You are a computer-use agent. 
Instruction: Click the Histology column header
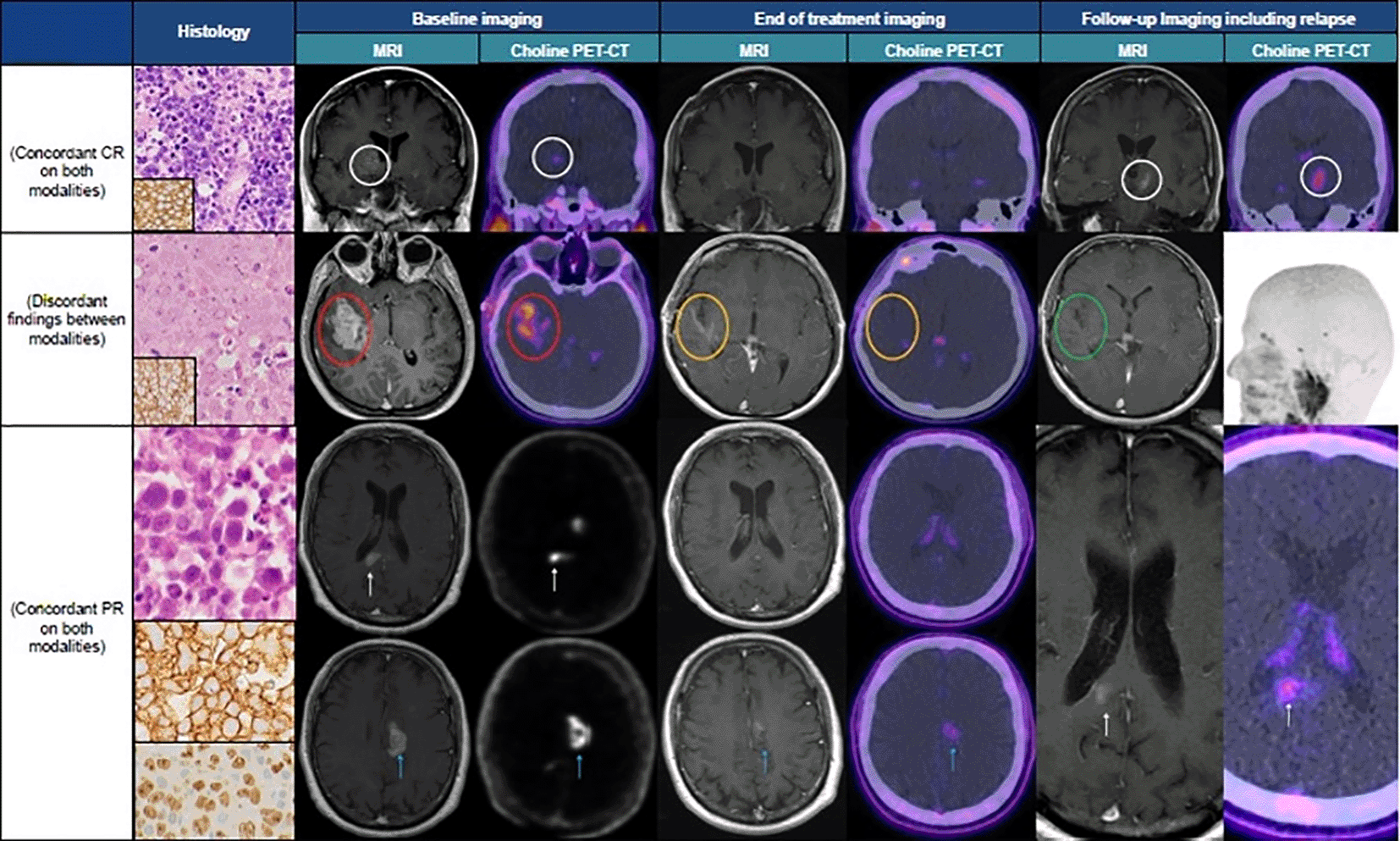click(x=213, y=34)
